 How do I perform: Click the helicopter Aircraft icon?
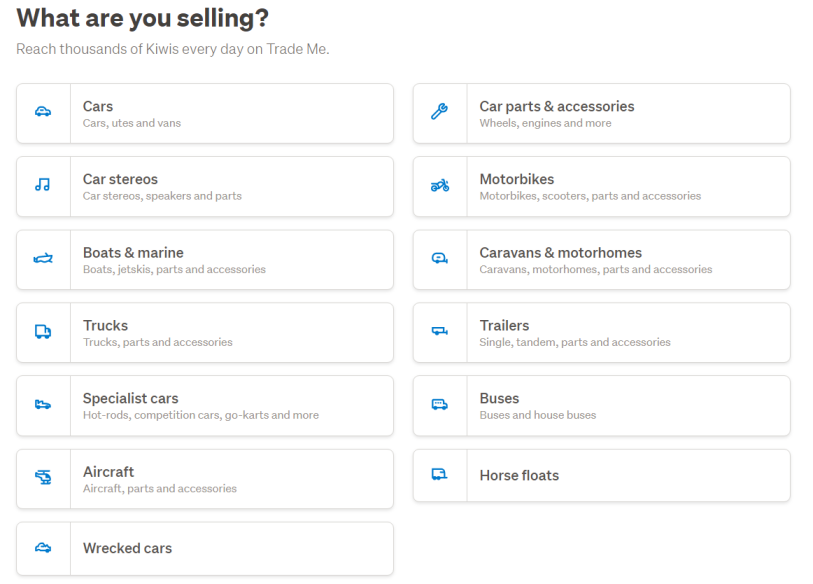[43, 478]
